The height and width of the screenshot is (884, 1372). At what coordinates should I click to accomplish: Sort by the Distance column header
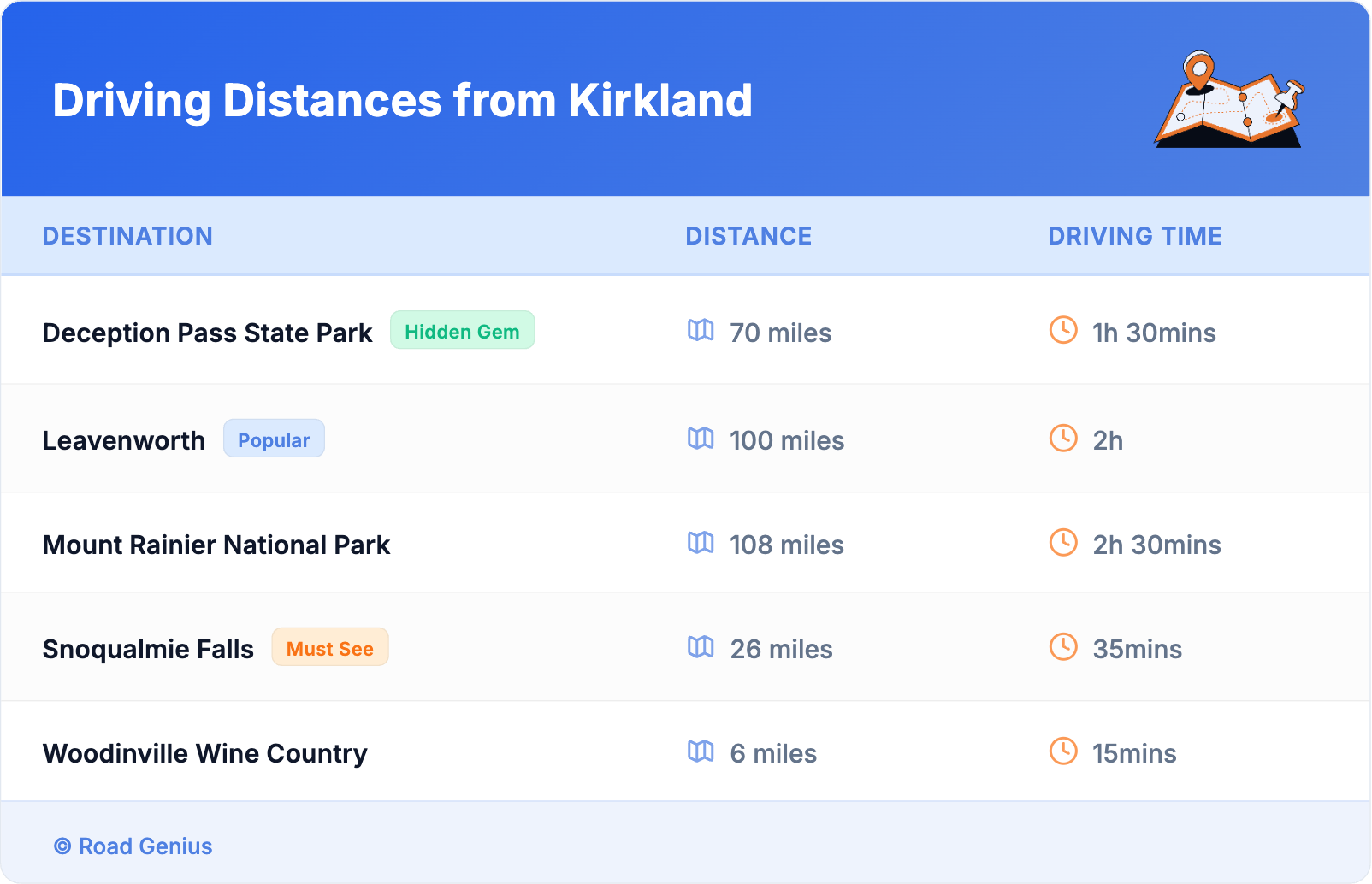pos(748,236)
